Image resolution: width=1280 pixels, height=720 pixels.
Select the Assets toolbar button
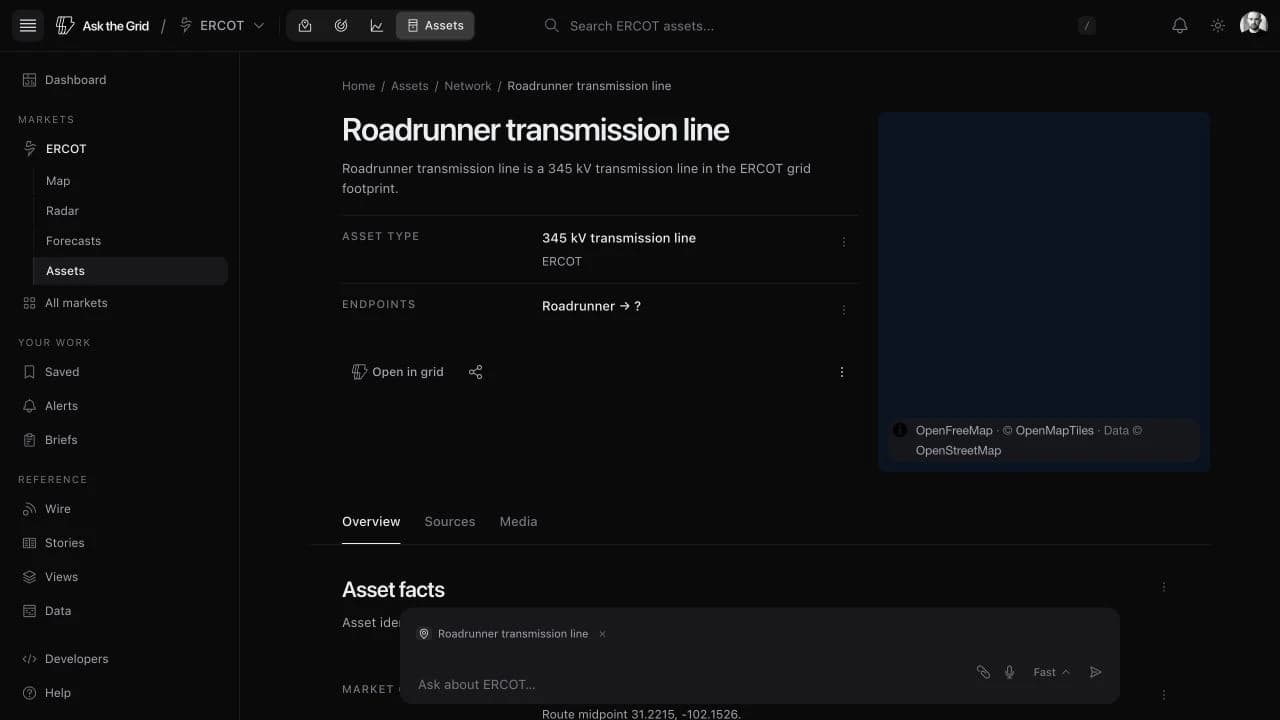click(x=435, y=26)
